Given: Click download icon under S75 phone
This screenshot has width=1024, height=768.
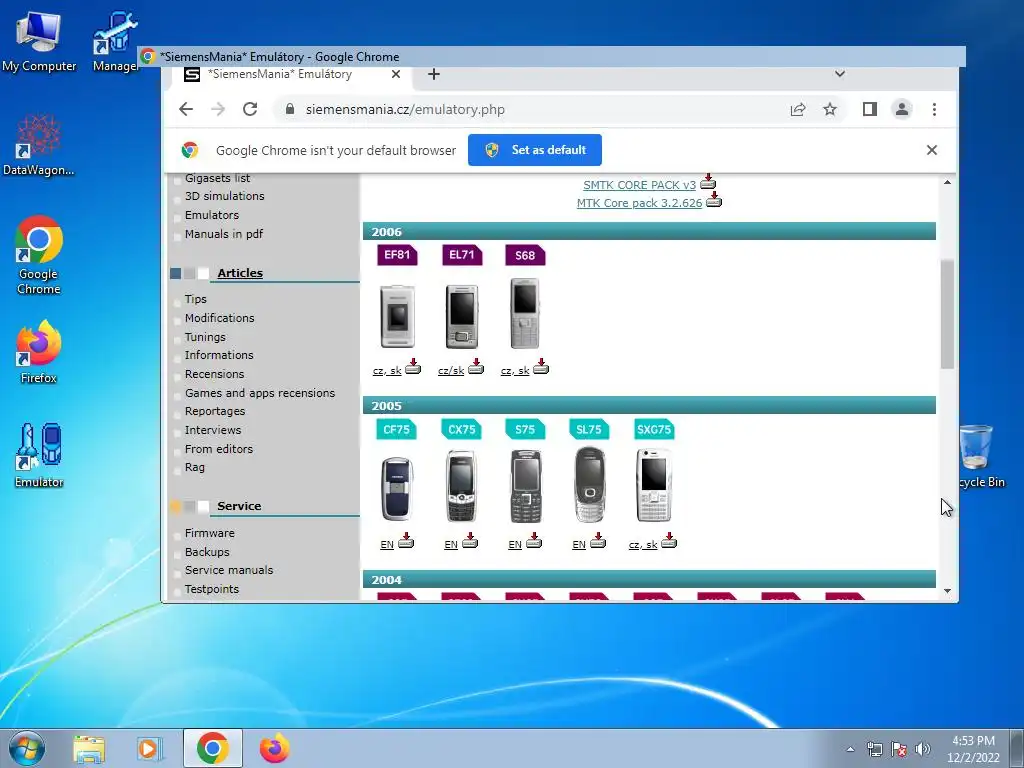Looking at the screenshot, I should coord(534,541).
